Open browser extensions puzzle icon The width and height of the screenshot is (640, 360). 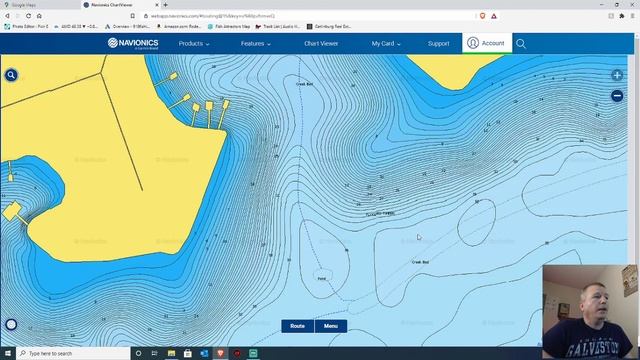tap(622, 16)
